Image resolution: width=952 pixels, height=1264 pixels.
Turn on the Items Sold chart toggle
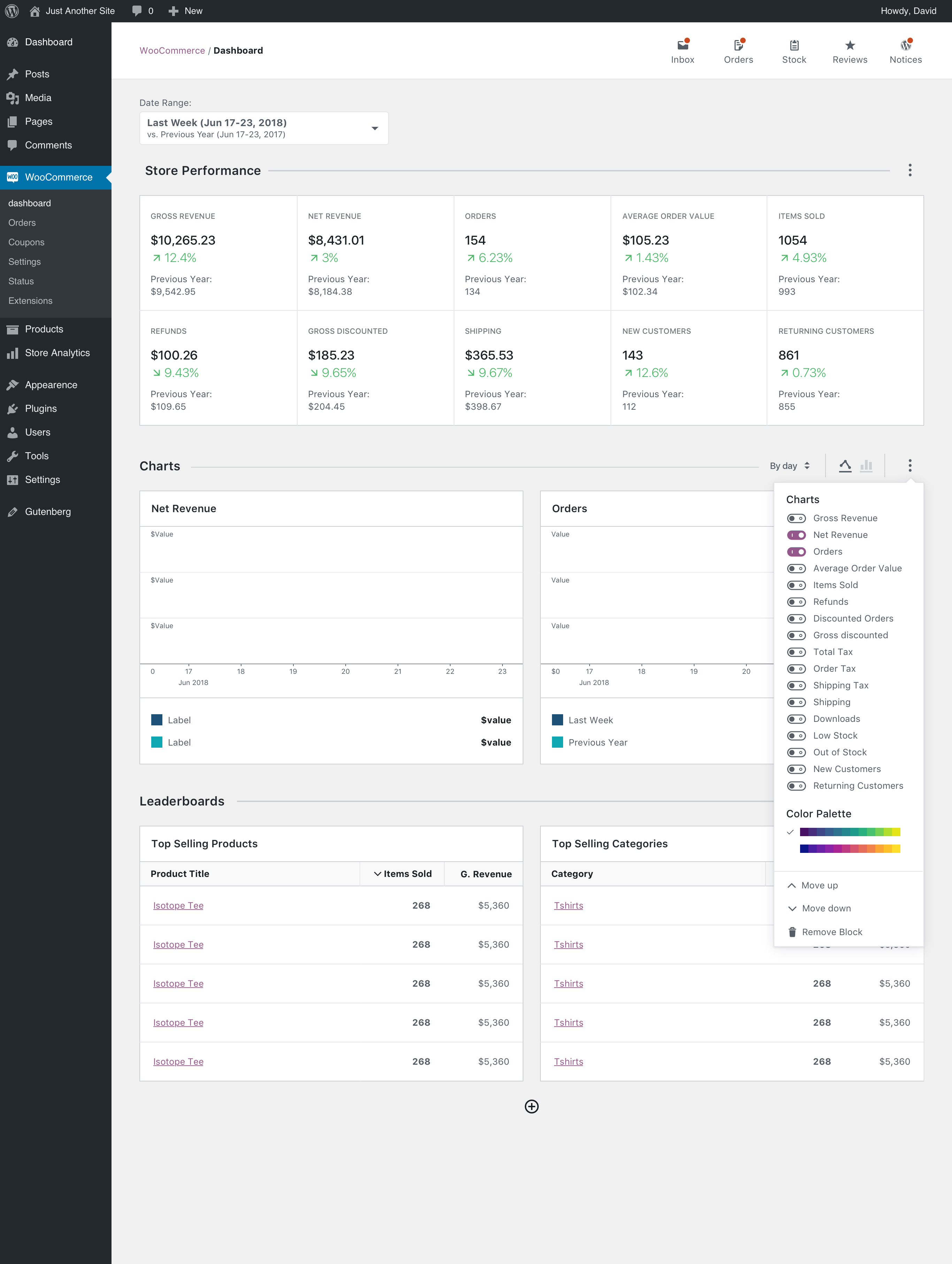(x=796, y=585)
